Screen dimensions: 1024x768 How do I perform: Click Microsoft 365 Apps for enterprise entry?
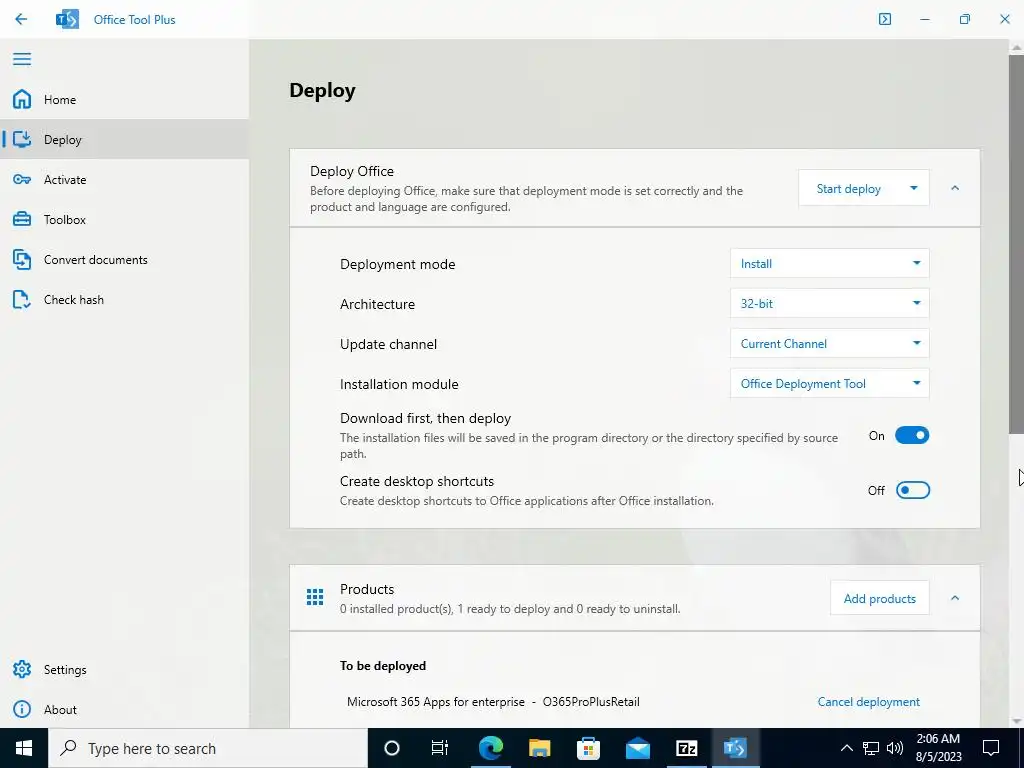point(493,701)
